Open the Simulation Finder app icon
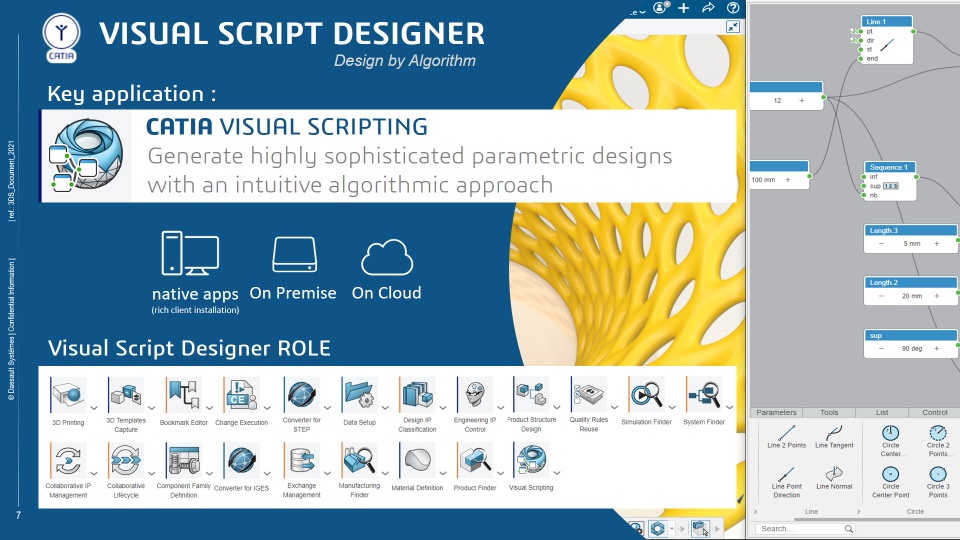Image resolution: width=960 pixels, height=540 pixels. [x=647, y=394]
